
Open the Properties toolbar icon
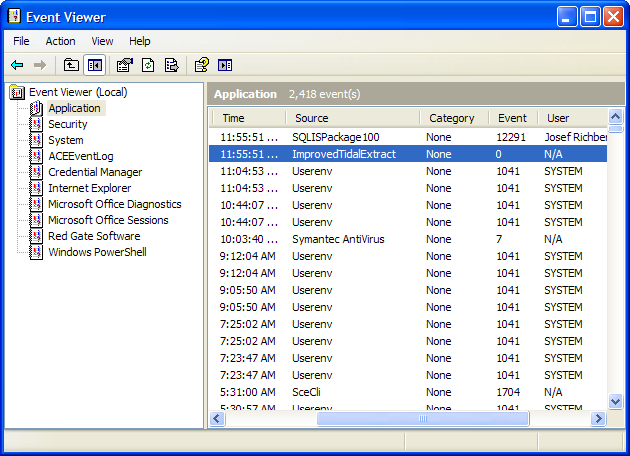point(125,65)
